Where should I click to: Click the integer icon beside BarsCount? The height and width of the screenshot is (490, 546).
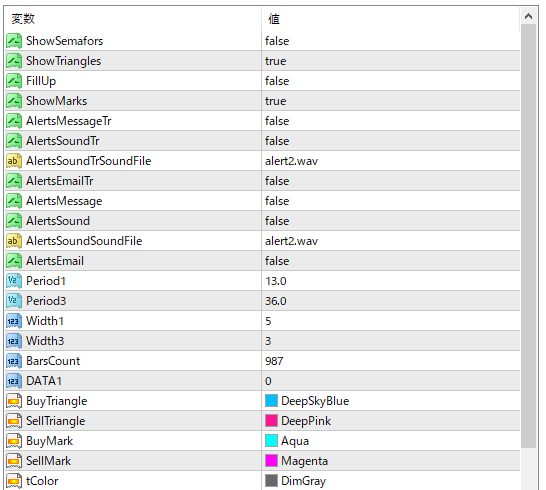point(14,361)
